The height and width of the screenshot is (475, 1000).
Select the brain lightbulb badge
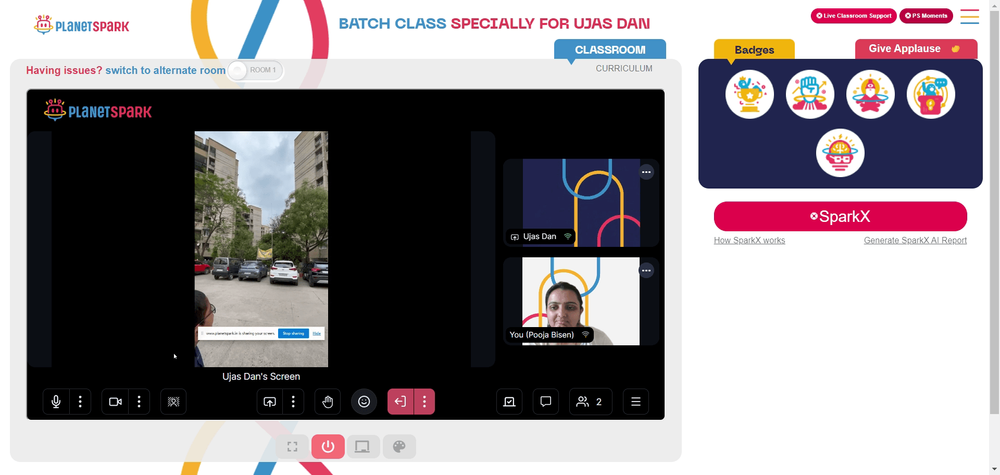click(841, 153)
